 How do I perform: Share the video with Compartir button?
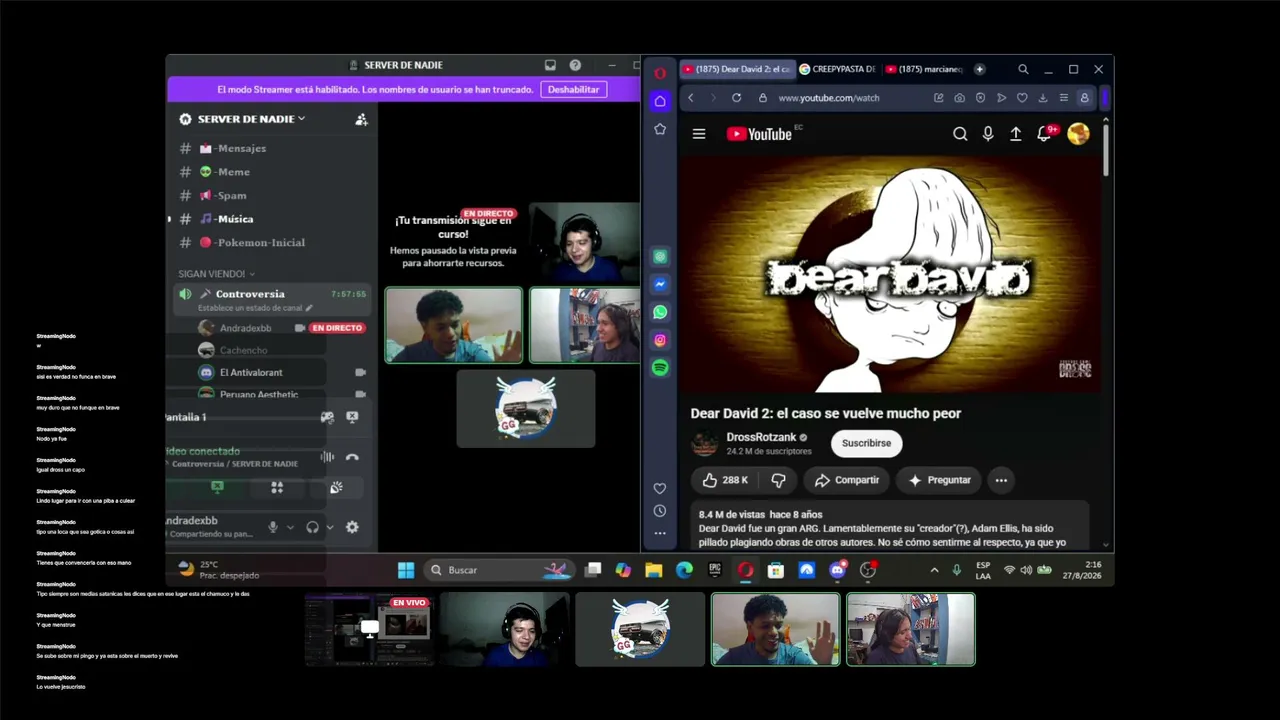point(846,480)
